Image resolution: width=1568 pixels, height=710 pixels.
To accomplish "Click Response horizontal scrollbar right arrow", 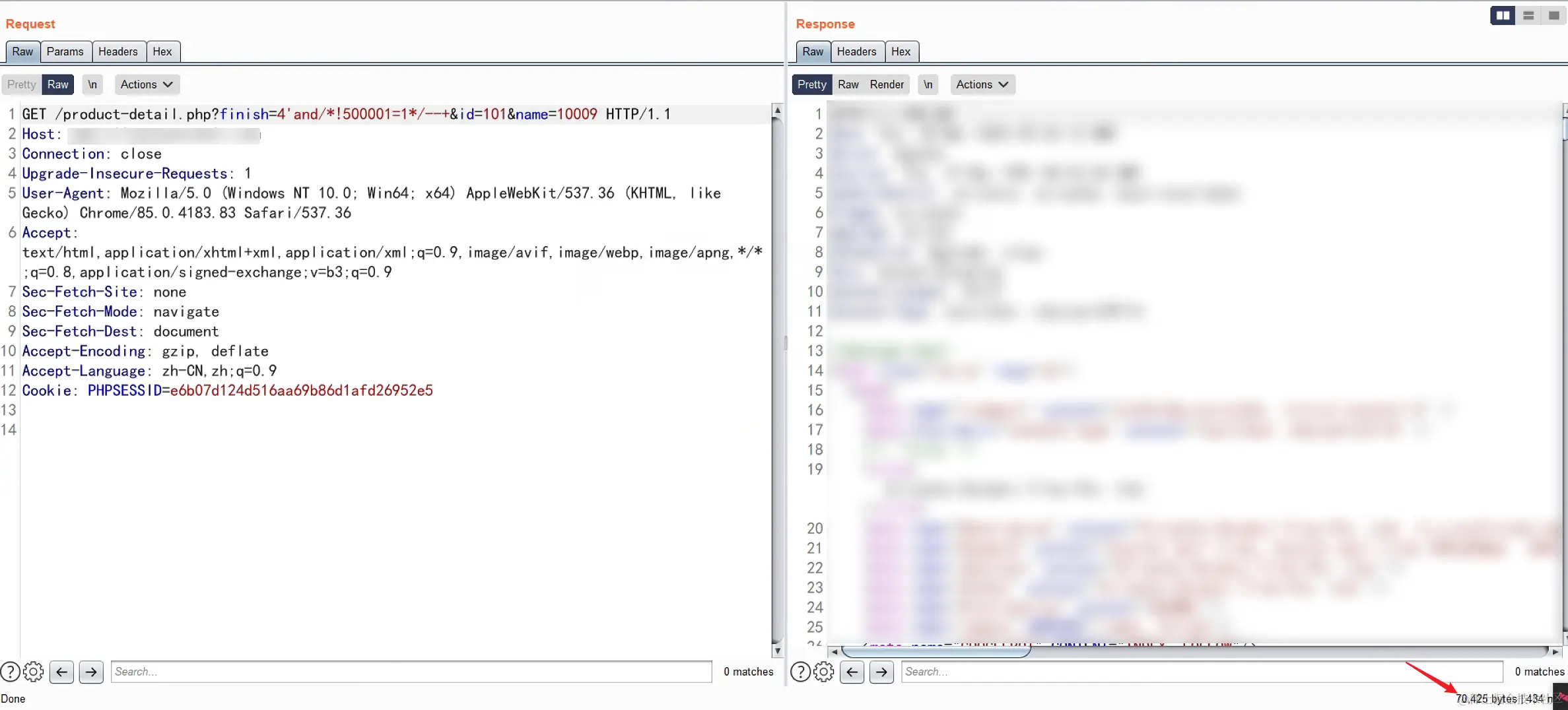I will [x=1555, y=651].
